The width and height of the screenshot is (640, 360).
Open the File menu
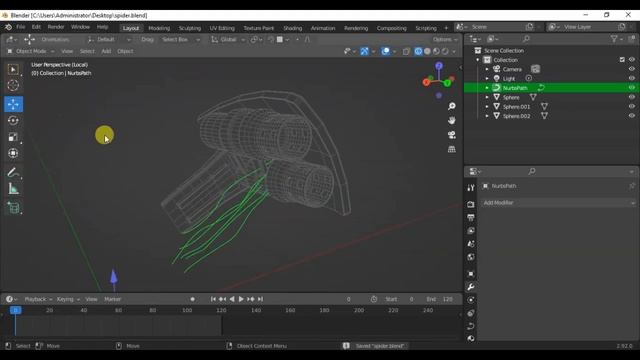click(20, 27)
